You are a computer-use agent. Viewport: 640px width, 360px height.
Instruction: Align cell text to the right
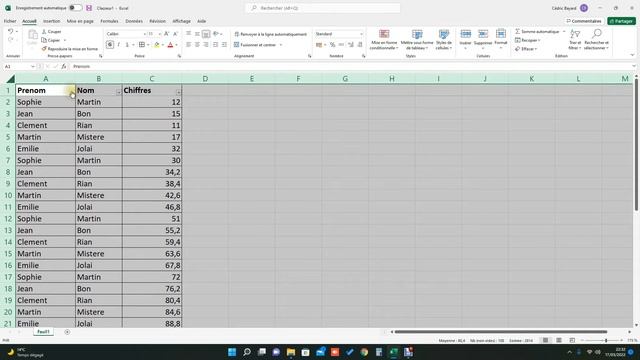coord(206,44)
